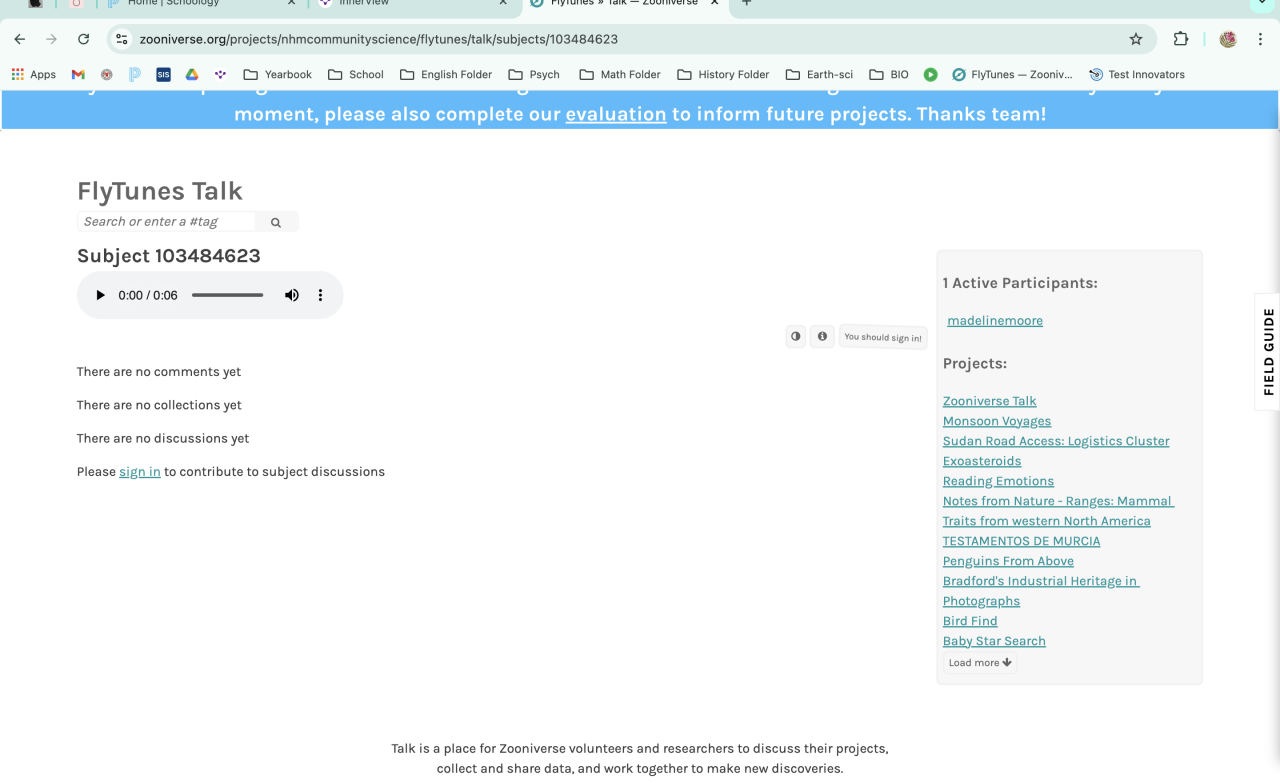
Task: Open Sudan Road Access: Logistics Cluster link
Action: 1056,441
